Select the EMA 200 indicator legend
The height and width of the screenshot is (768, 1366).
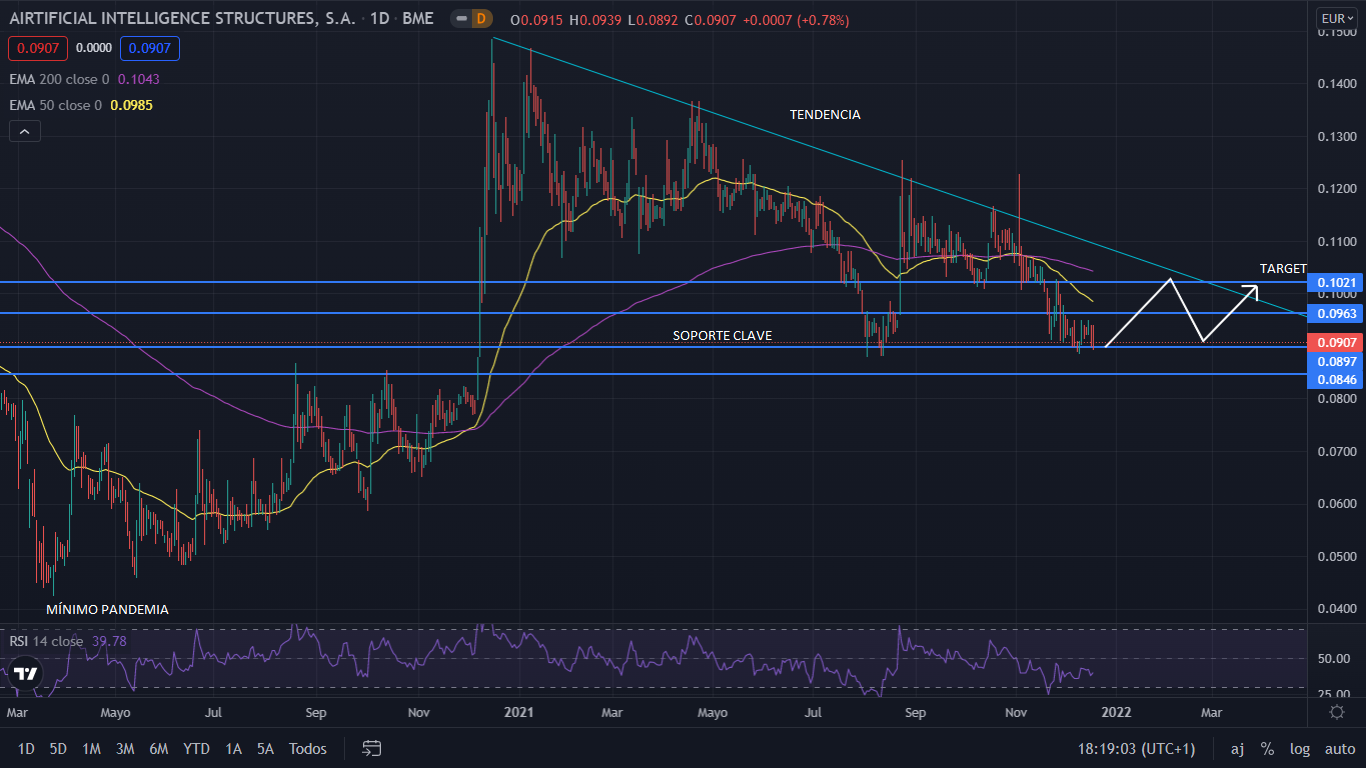click(x=60, y=79)
